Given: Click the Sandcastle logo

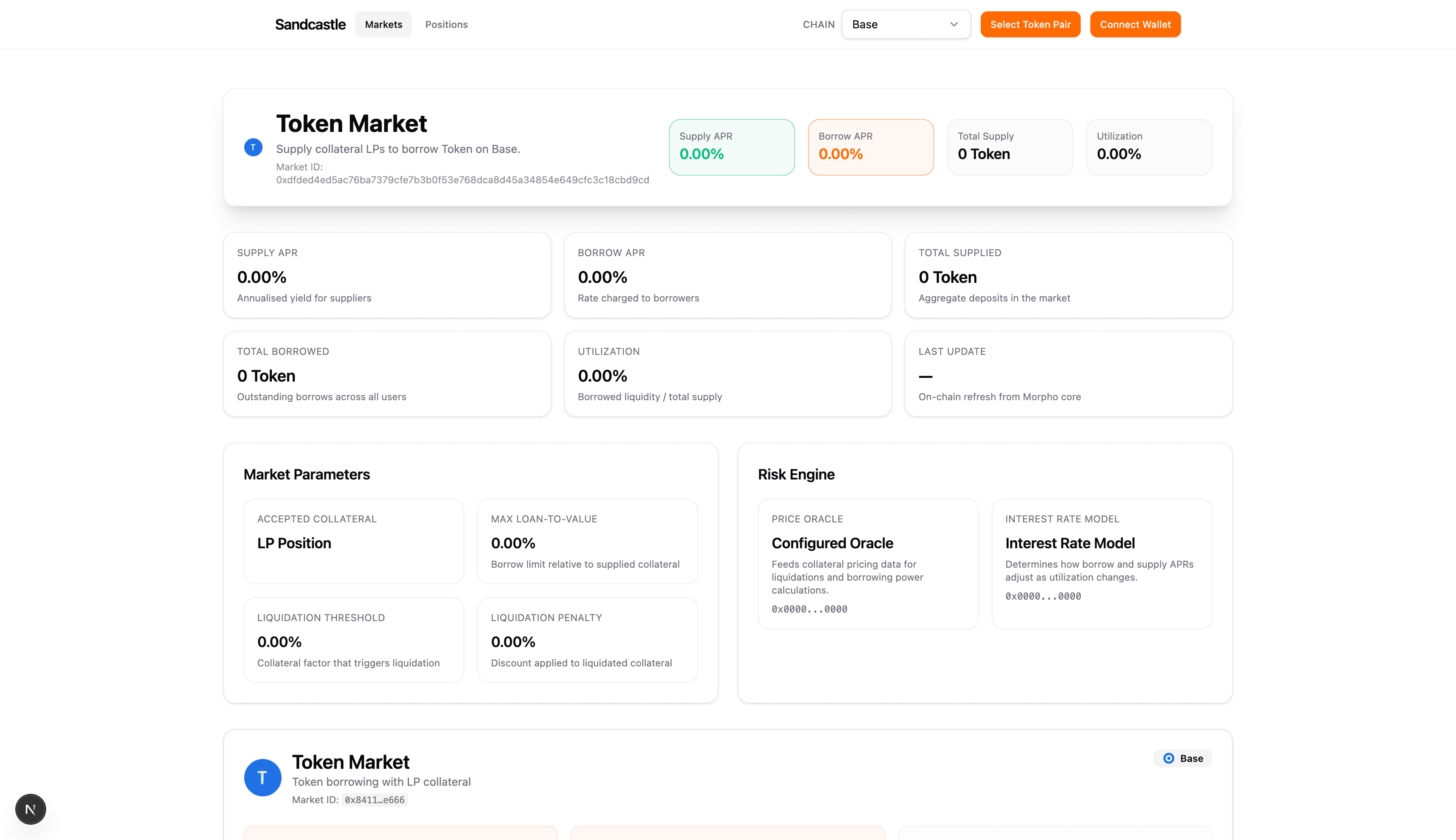Looking at the screenshot, I should tap(310, 23).
